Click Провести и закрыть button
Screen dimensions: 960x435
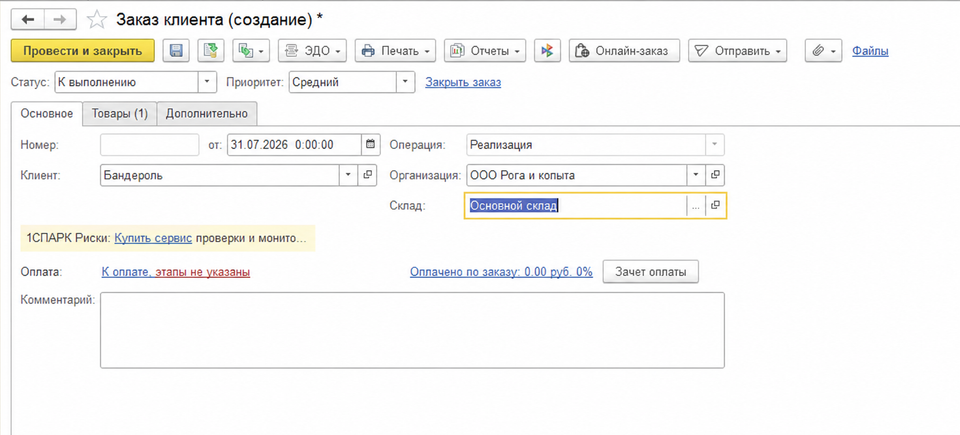[83, 51]
